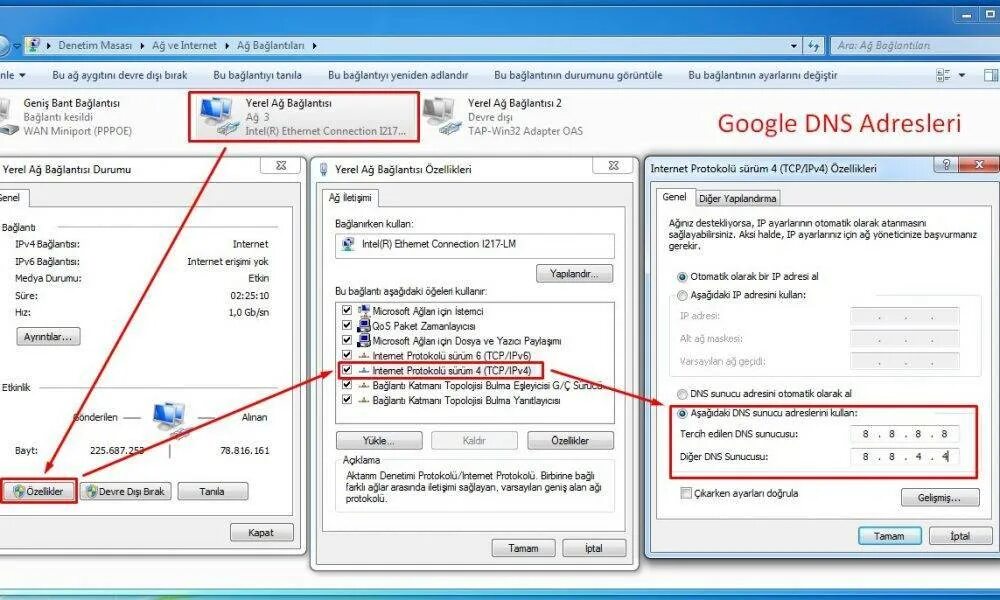The height and width of the screenshot is (600, 1000).
Task: Switch to Diğer Yapılandırma tab
Action: coord(737,198)
